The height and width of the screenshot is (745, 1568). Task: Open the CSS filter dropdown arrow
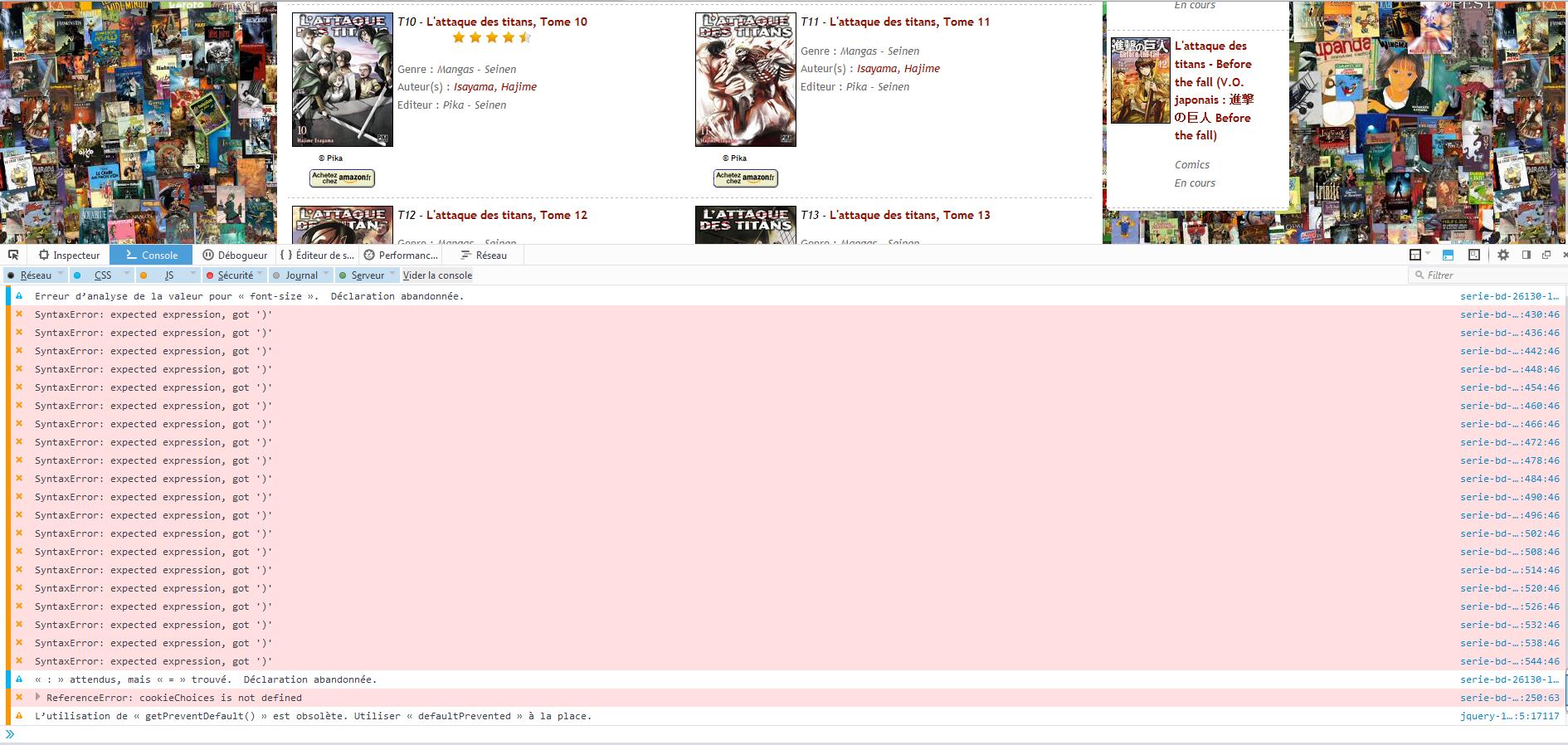126,275
